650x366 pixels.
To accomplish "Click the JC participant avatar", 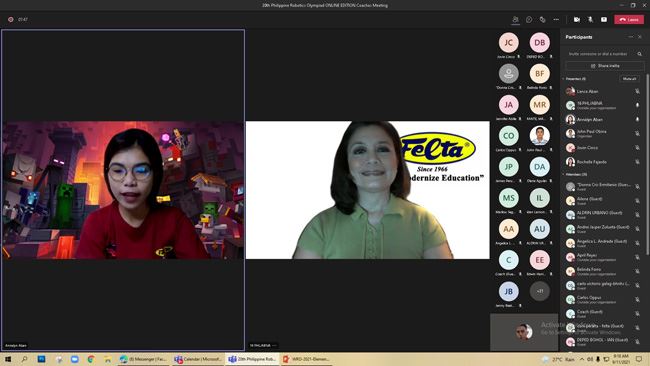I will 509,42.
